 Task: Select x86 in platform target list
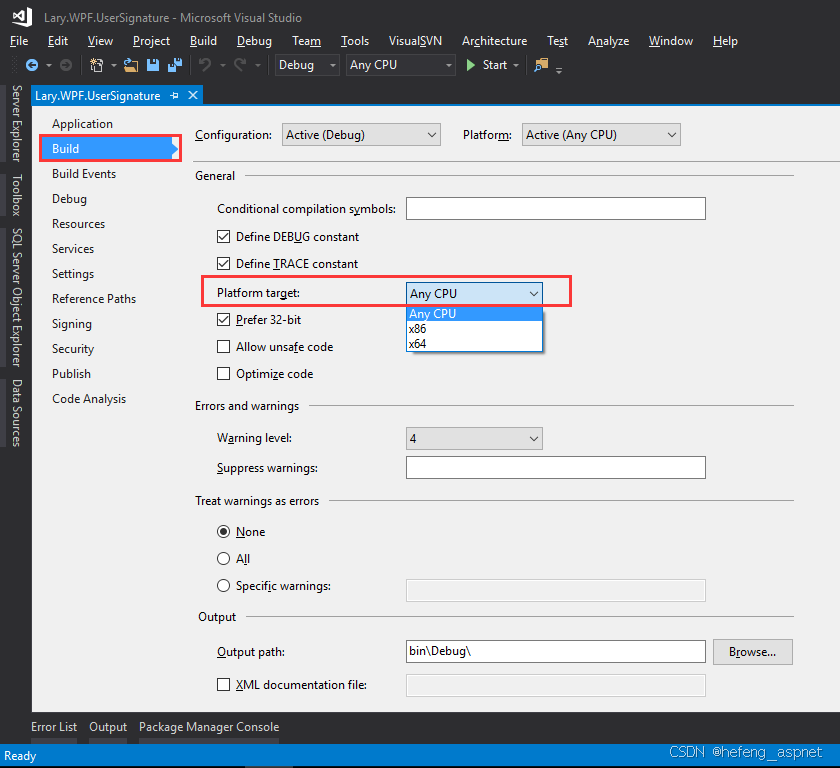474,329
